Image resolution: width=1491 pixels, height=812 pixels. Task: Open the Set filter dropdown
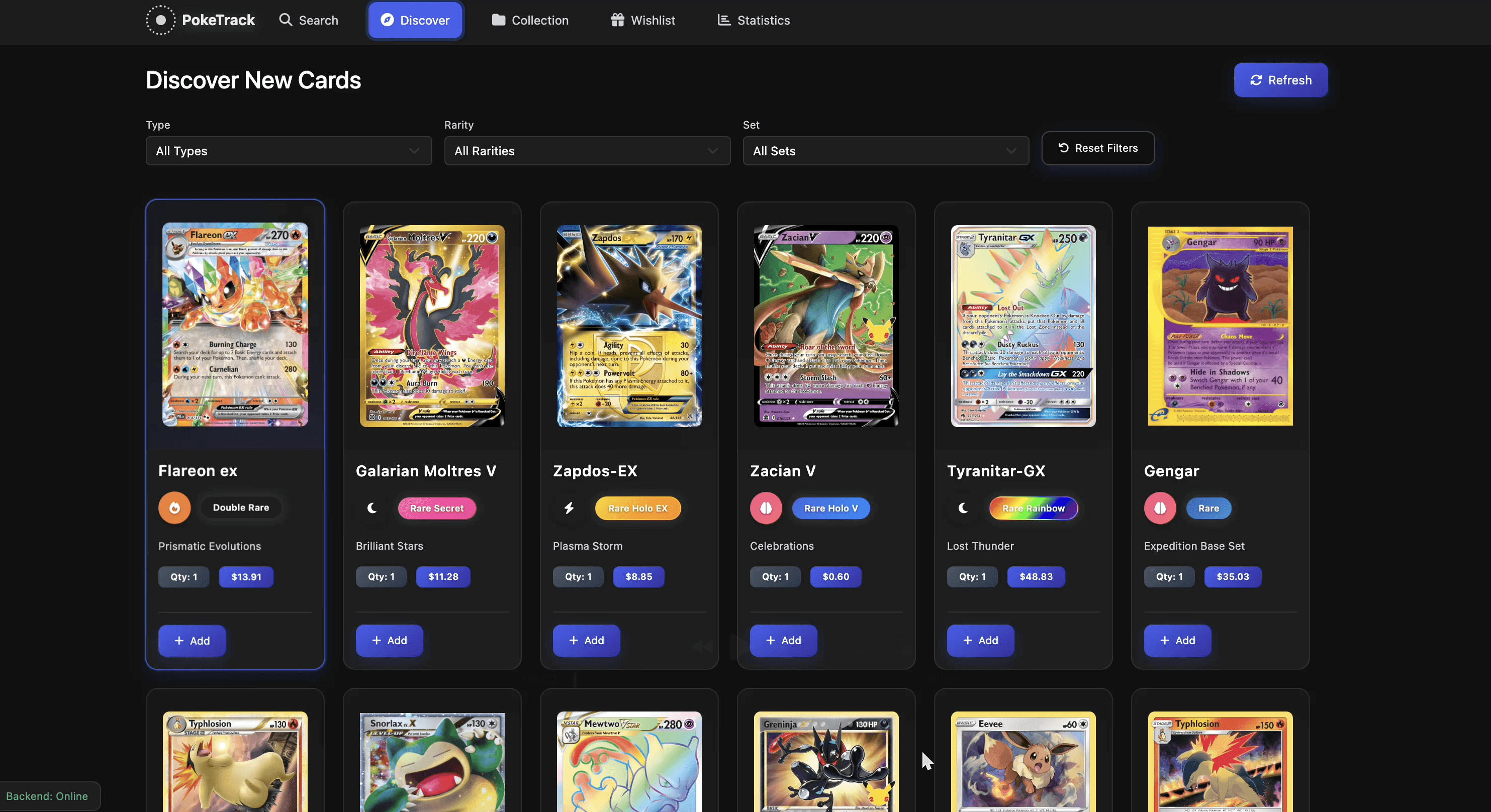[886, 151]
